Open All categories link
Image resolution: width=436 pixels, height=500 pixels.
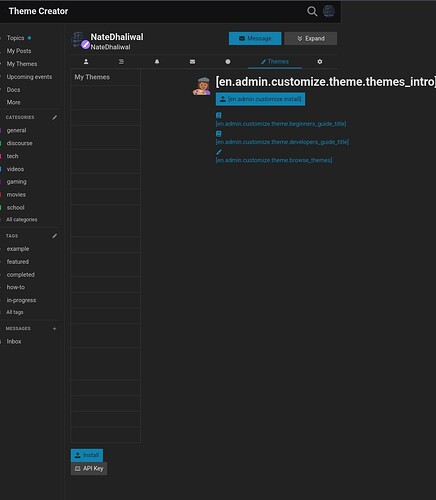(22, 220)
